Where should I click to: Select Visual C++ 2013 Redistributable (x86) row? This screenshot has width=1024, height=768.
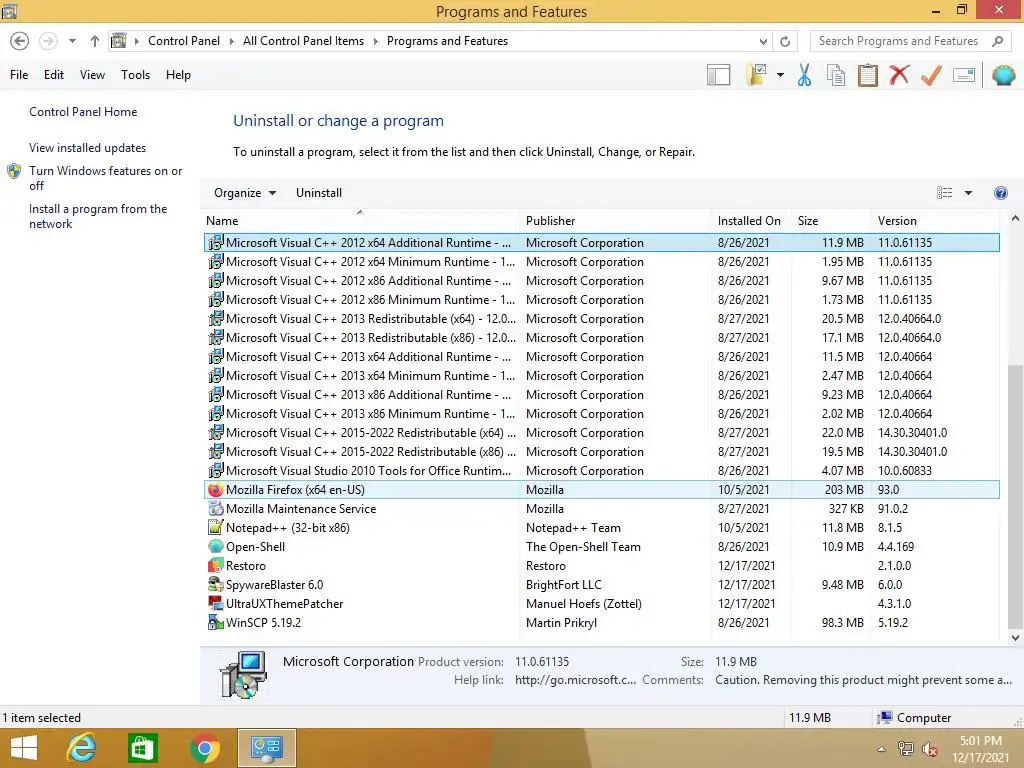(x=602, y=338)
